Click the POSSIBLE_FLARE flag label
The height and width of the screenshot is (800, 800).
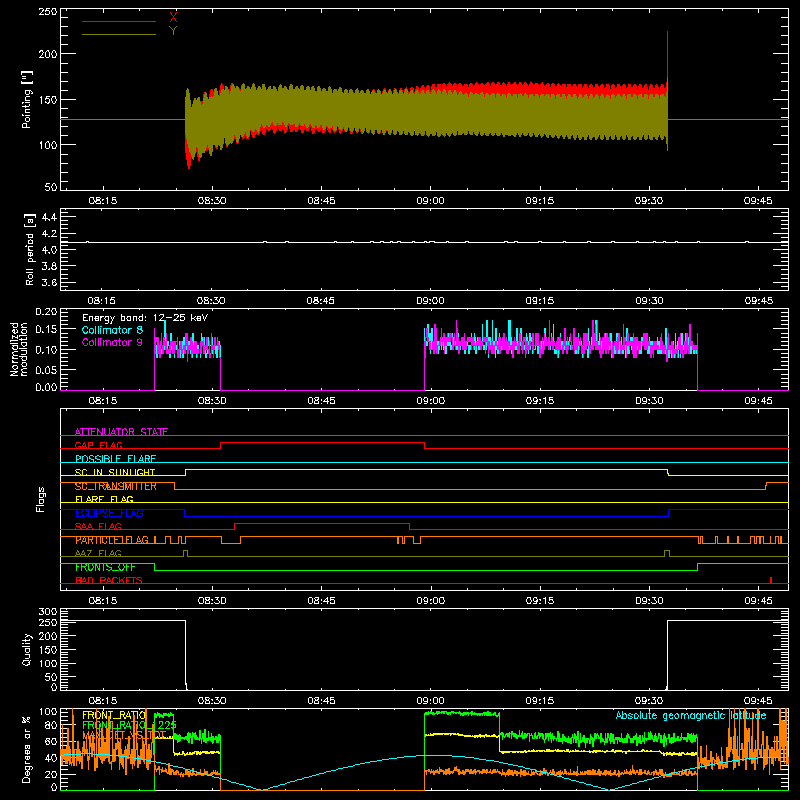tap(115, 459)
